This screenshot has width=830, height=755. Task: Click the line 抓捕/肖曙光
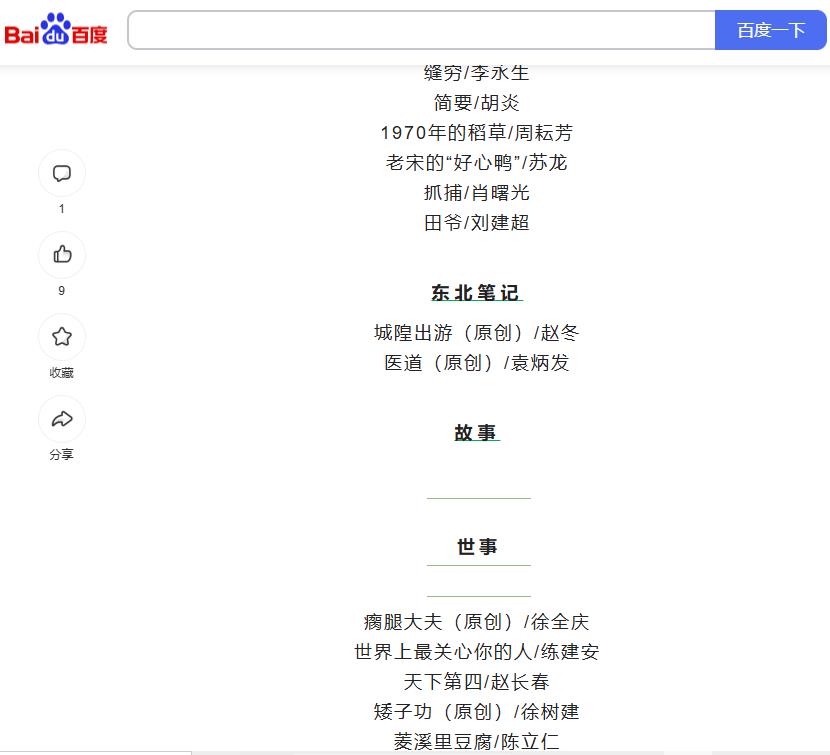click(476, 193)
